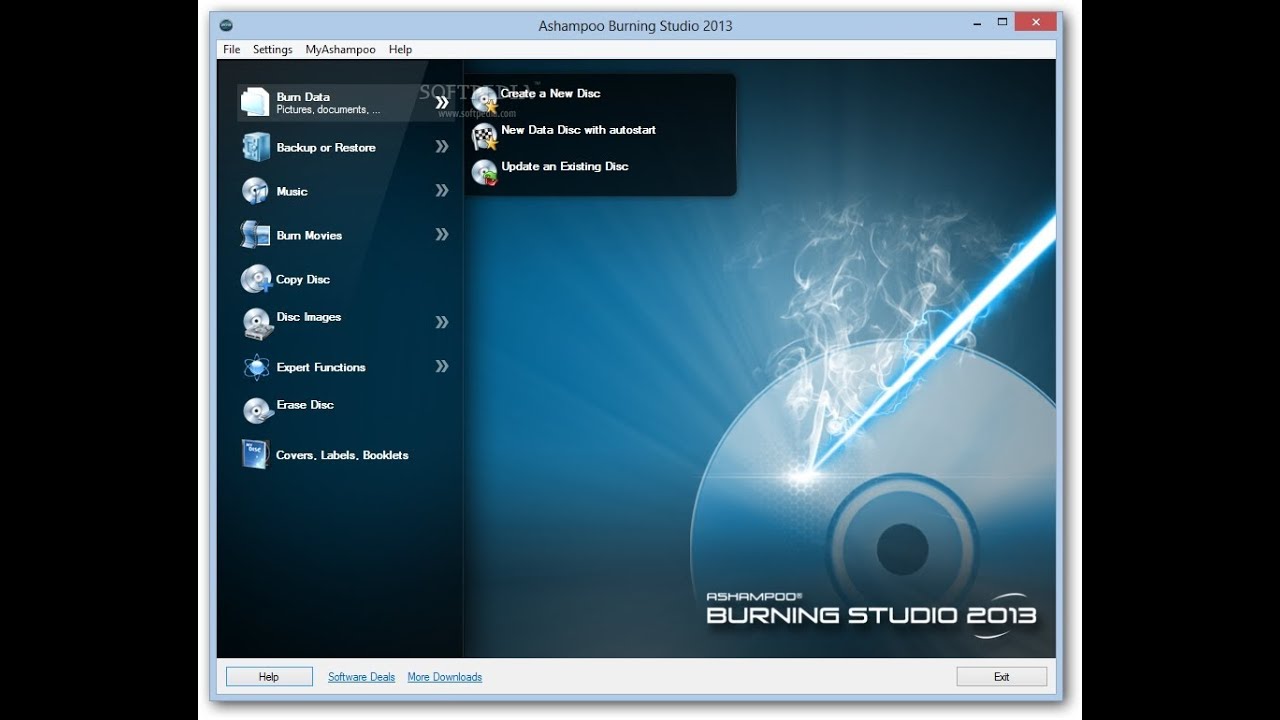The width and height of the screenshot is (1280, 720).
Task: Maximize the Ashampoo Burning Studio window
Action: [1001, 22]
